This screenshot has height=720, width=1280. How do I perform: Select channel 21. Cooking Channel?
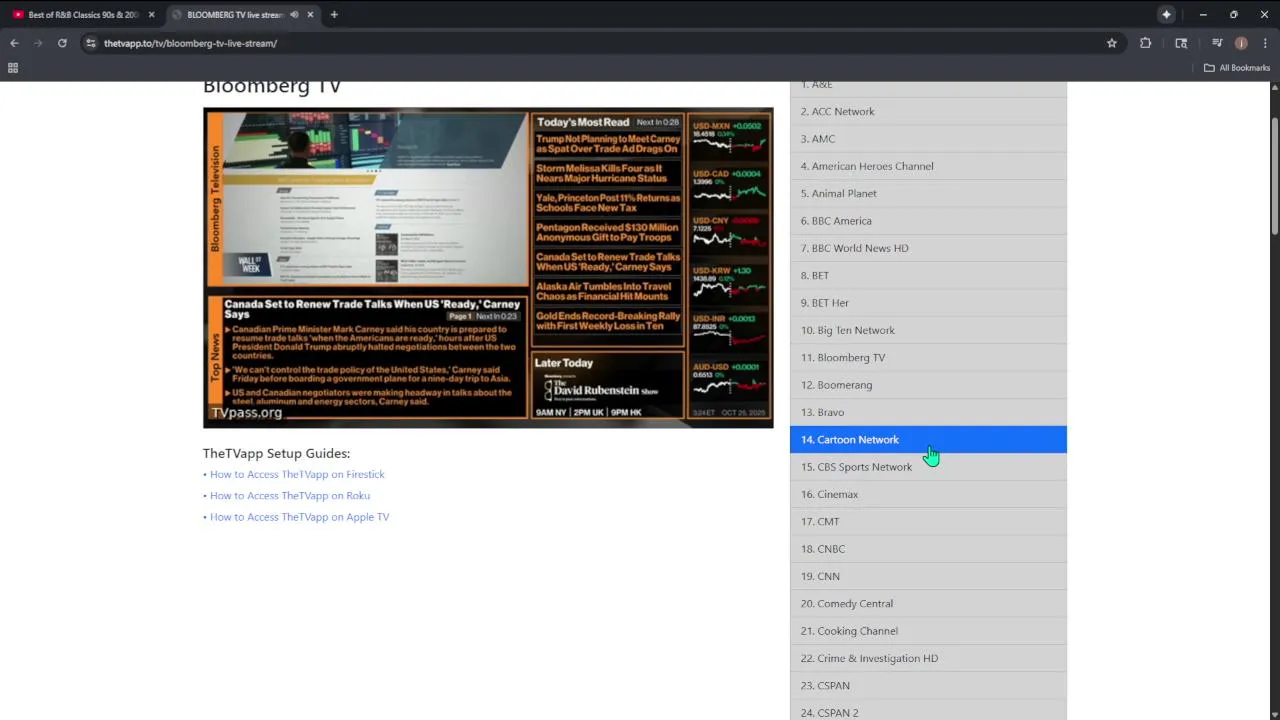(x=928, y=631)
